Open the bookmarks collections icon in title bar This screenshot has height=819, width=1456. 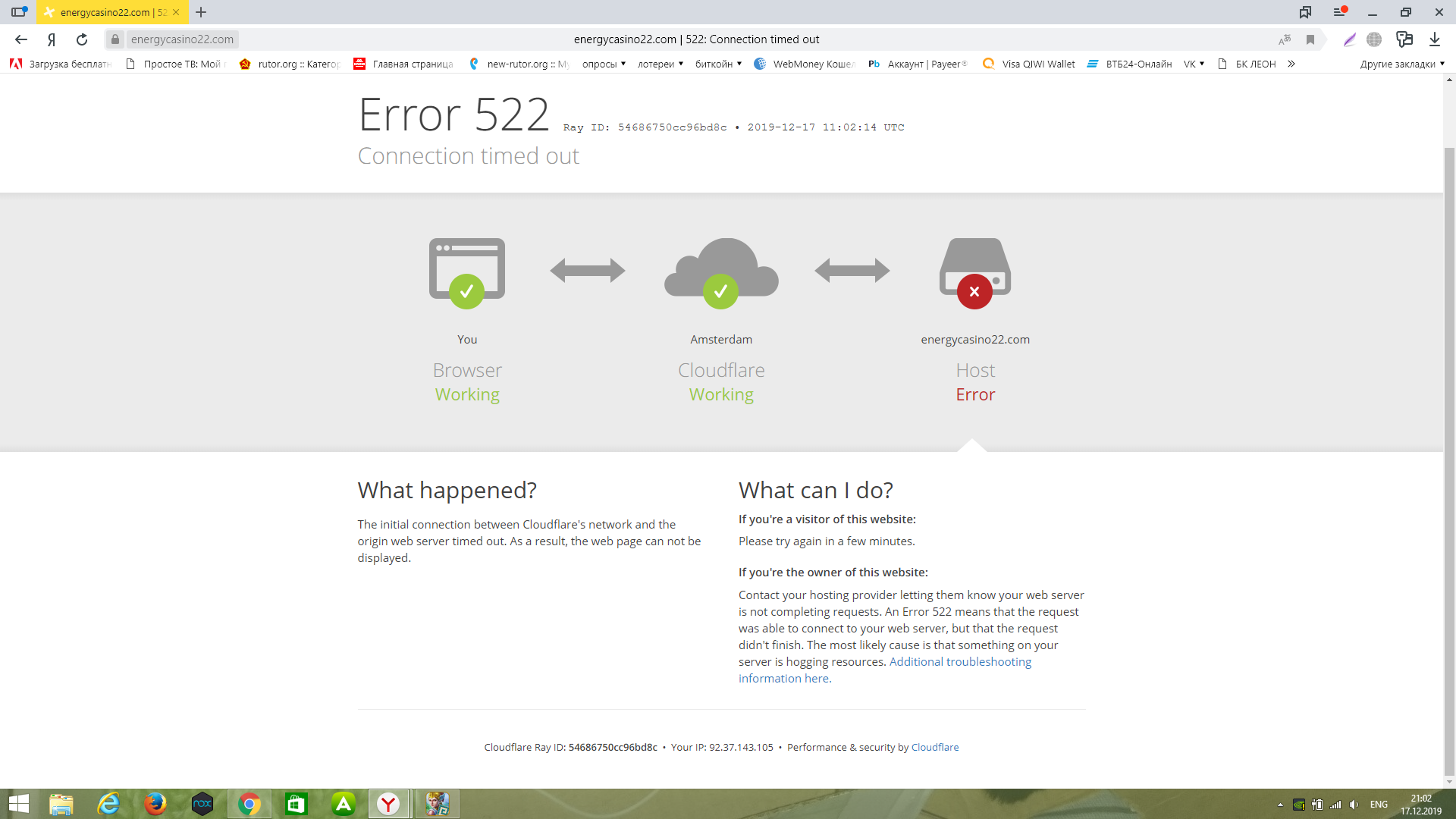point(1305,12)
